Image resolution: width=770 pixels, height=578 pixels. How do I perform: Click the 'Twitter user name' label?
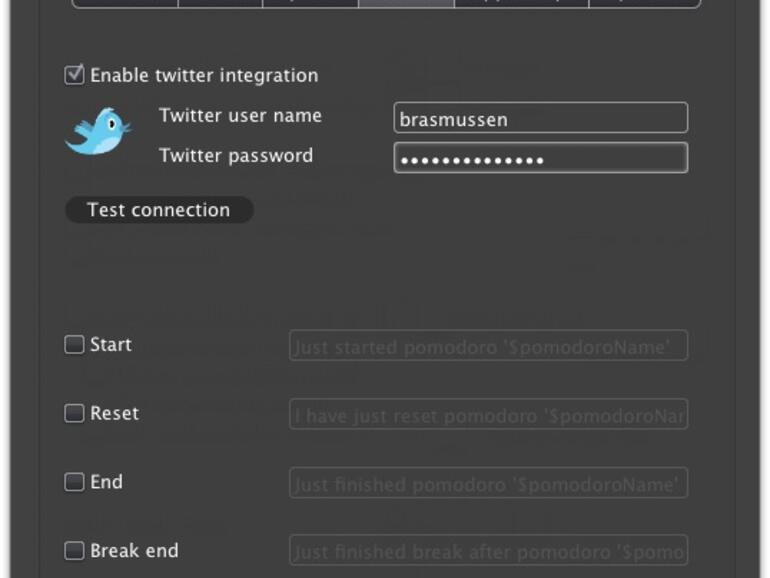click(240, 116)
